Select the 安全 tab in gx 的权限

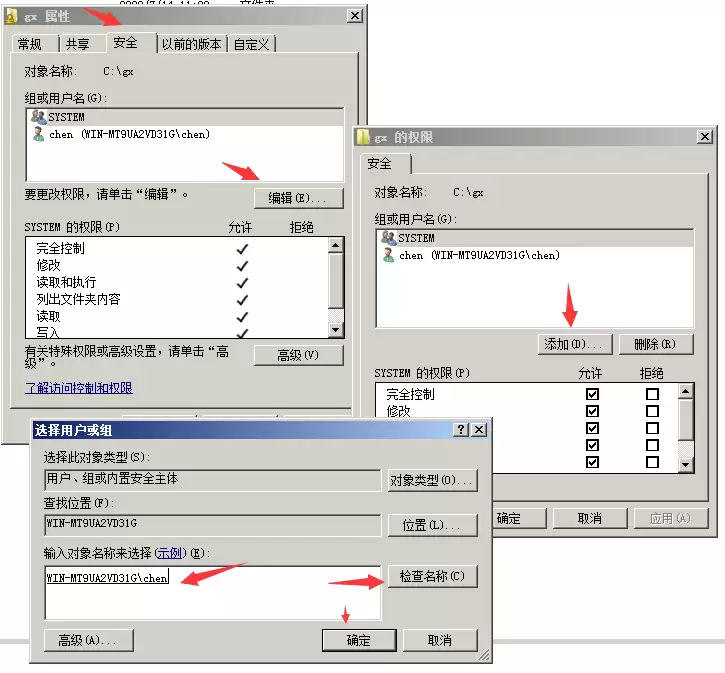[x=385, y=164]
